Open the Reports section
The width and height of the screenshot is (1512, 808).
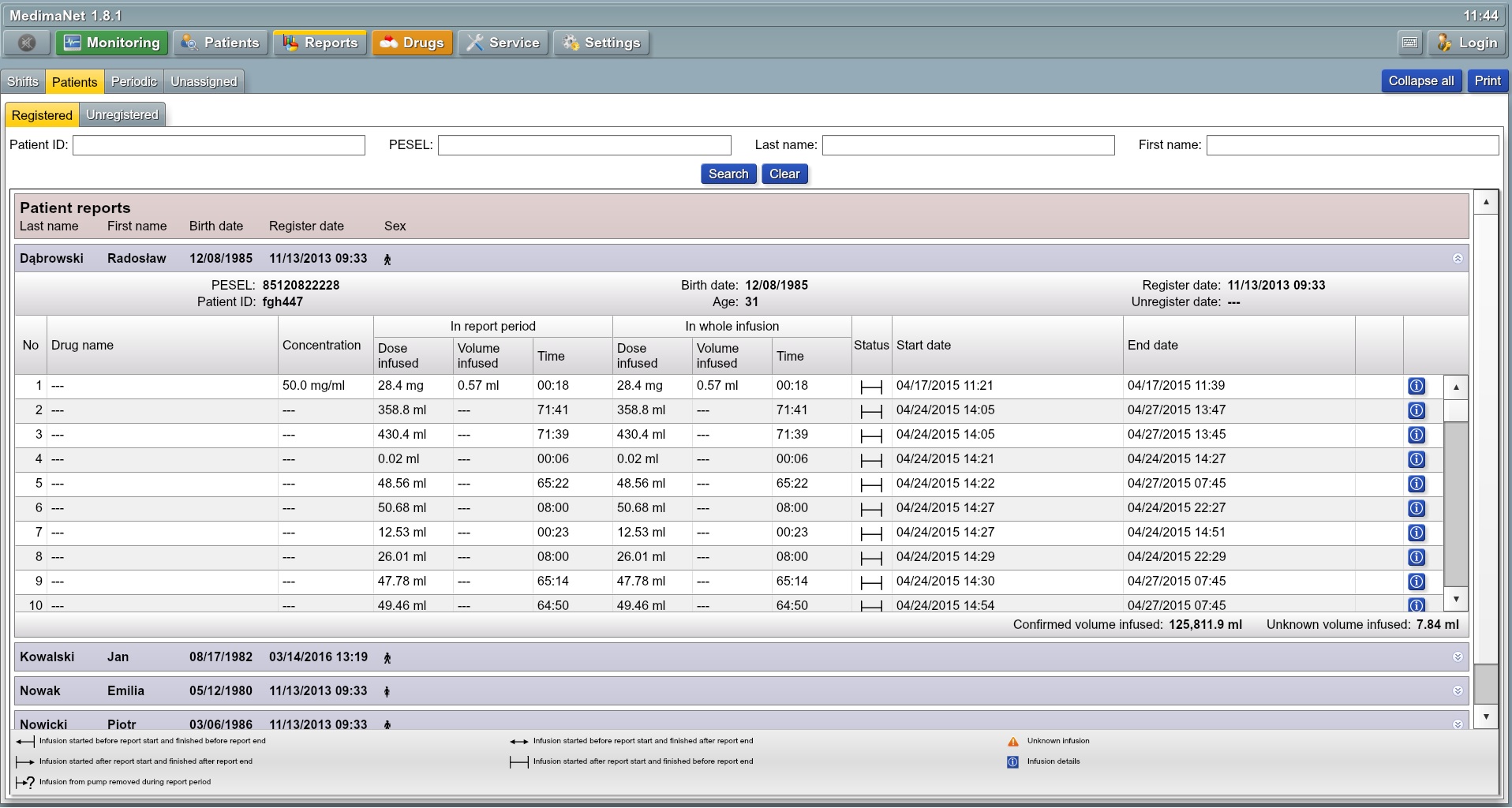(320, 43)
